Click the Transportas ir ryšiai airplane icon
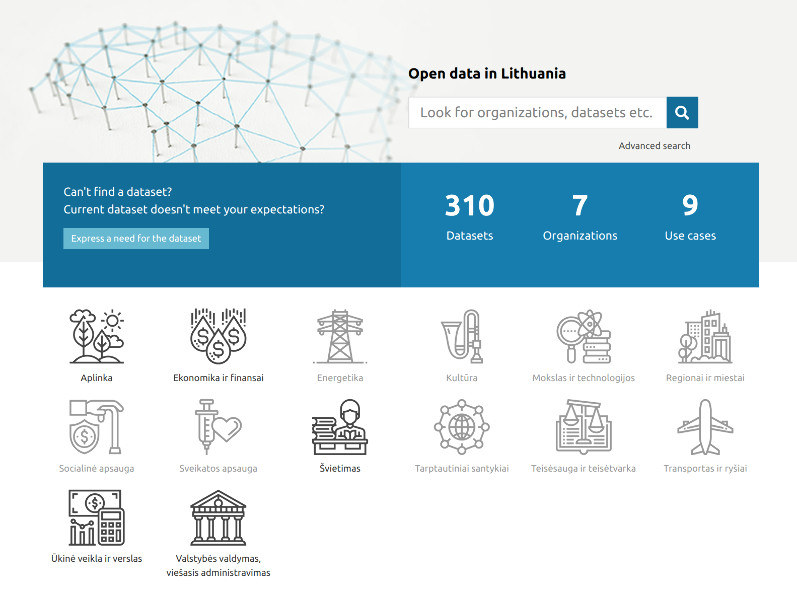 point(705,426)
